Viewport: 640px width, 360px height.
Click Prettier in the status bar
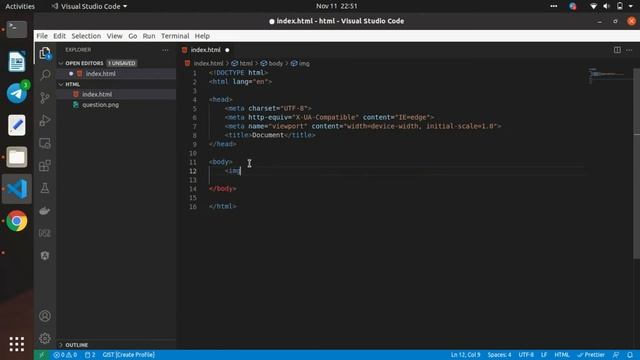click(x=591, y=355)
